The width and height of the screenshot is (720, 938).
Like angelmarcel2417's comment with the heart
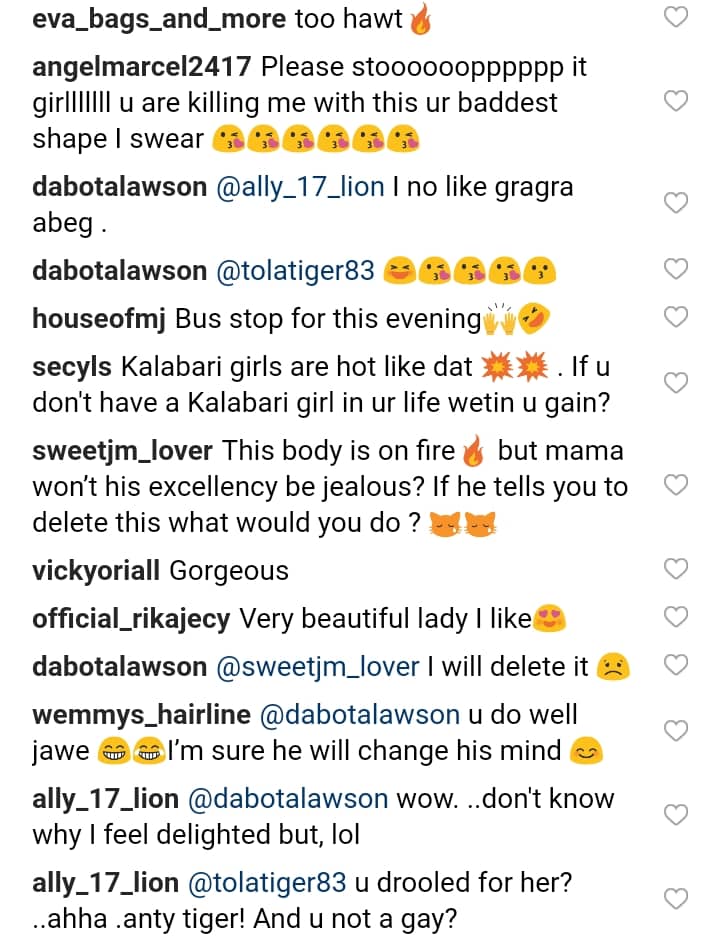tap(677, 101)
